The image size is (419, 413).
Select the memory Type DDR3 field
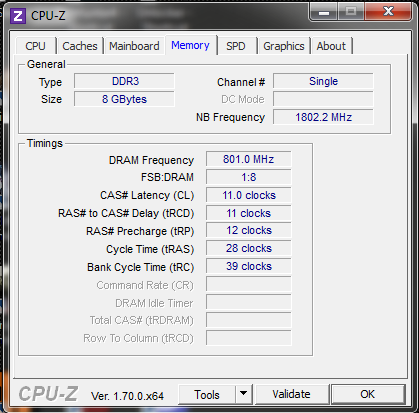click(x=124, y=81)
